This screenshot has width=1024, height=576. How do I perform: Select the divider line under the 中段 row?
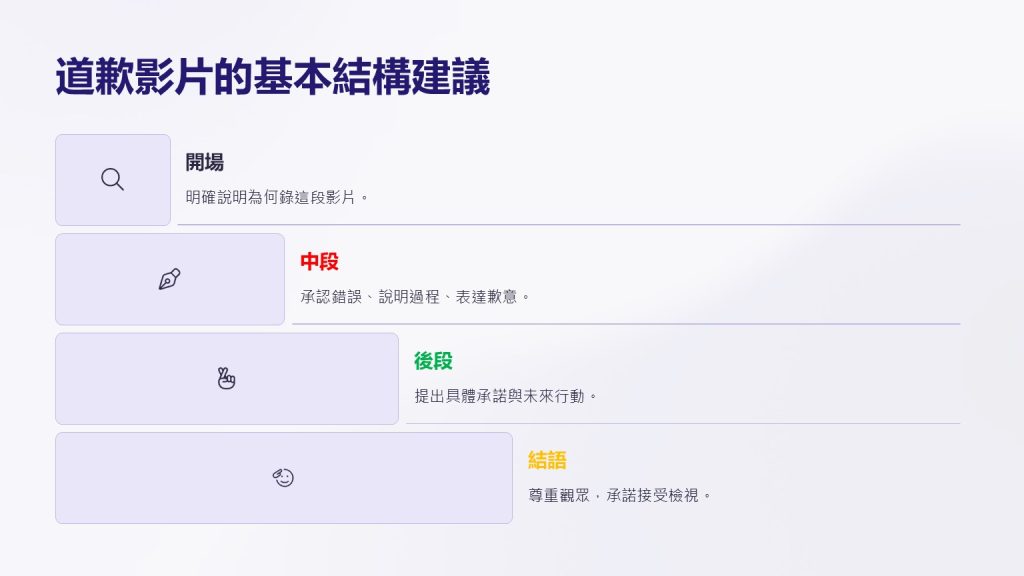626,324
